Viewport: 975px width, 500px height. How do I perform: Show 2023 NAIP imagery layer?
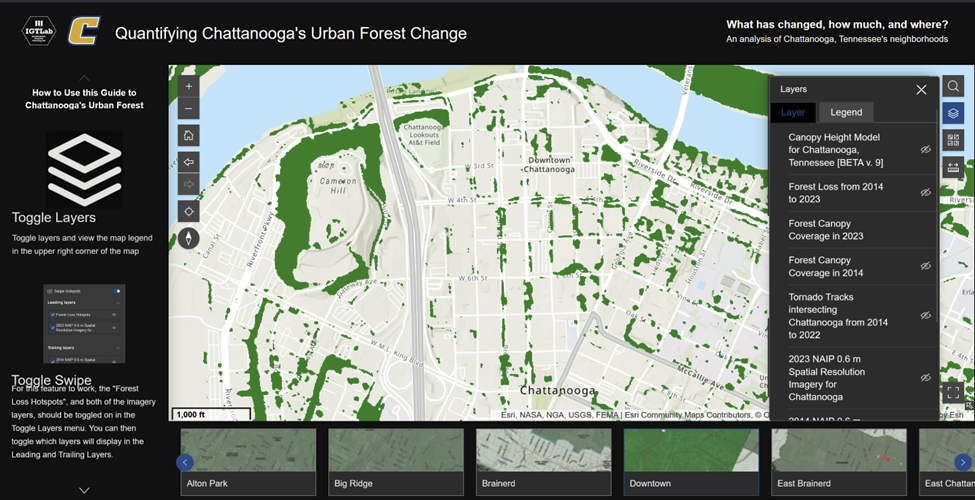(x=926, y=377)
